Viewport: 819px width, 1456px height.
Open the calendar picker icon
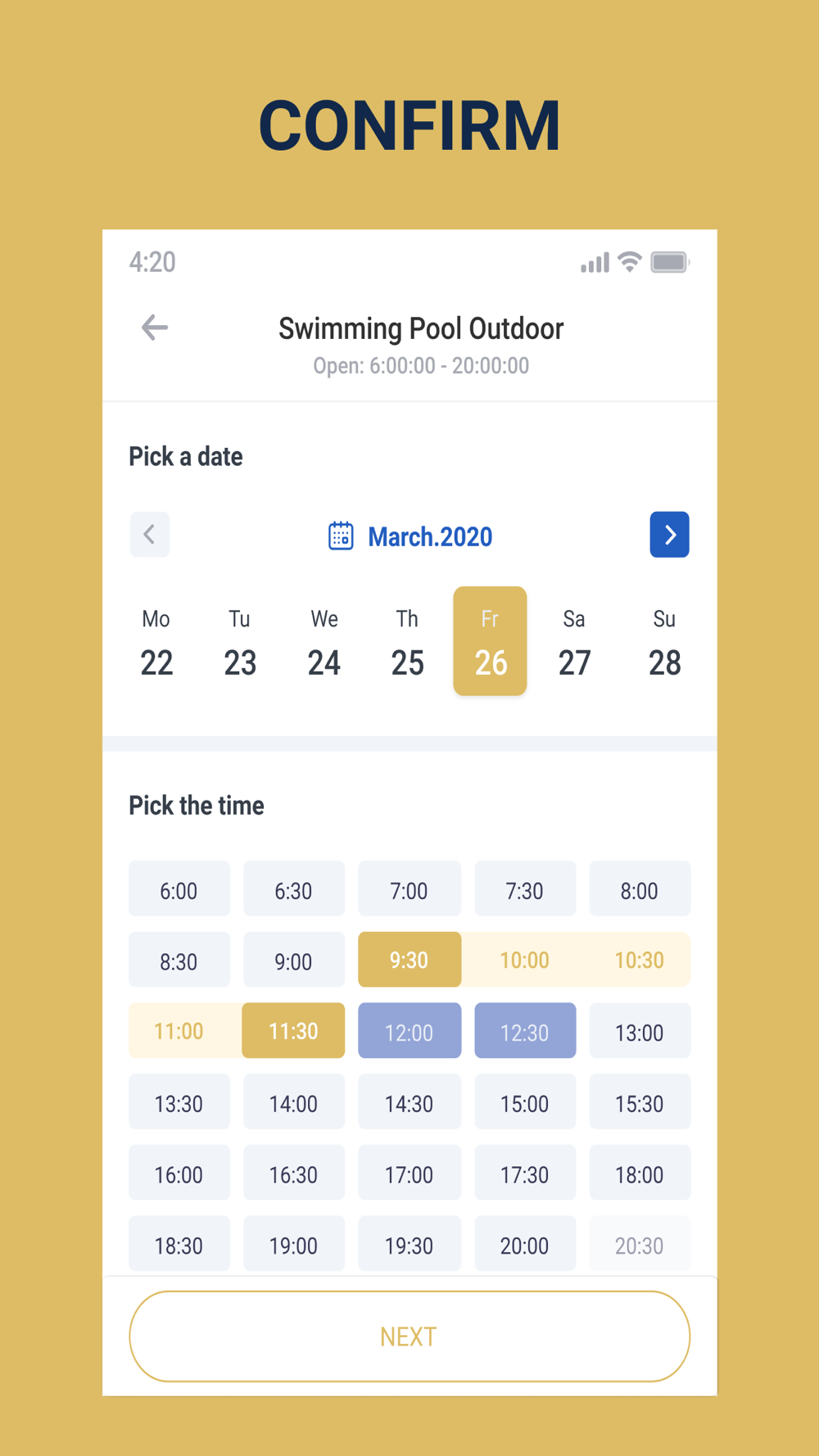341,536
